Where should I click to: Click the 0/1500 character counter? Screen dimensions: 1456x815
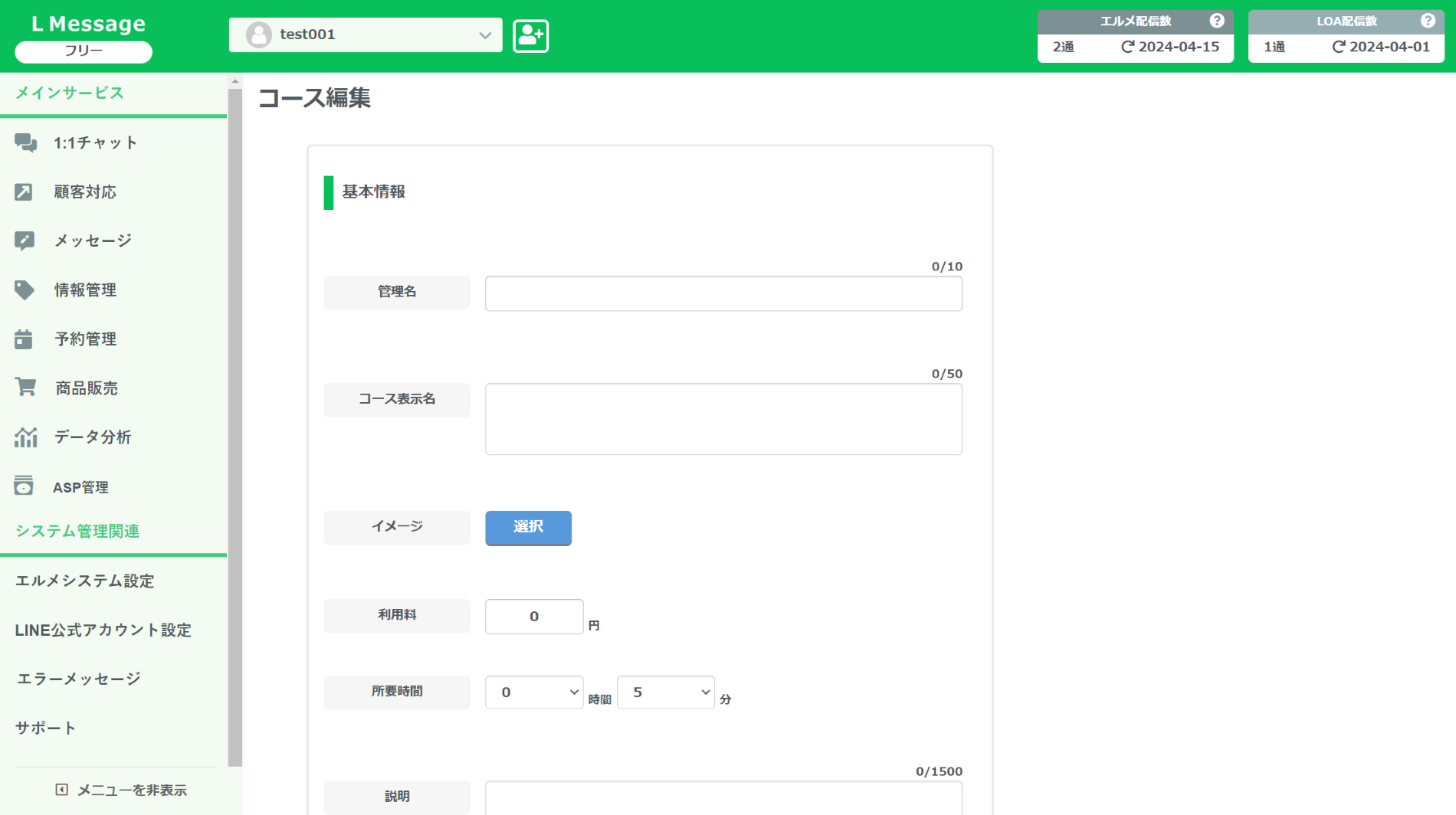click(939, 771)
